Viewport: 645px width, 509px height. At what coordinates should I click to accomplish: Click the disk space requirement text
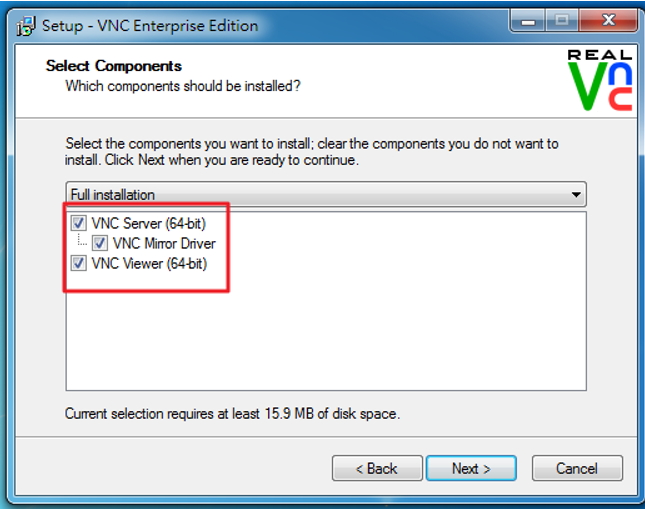232,413
